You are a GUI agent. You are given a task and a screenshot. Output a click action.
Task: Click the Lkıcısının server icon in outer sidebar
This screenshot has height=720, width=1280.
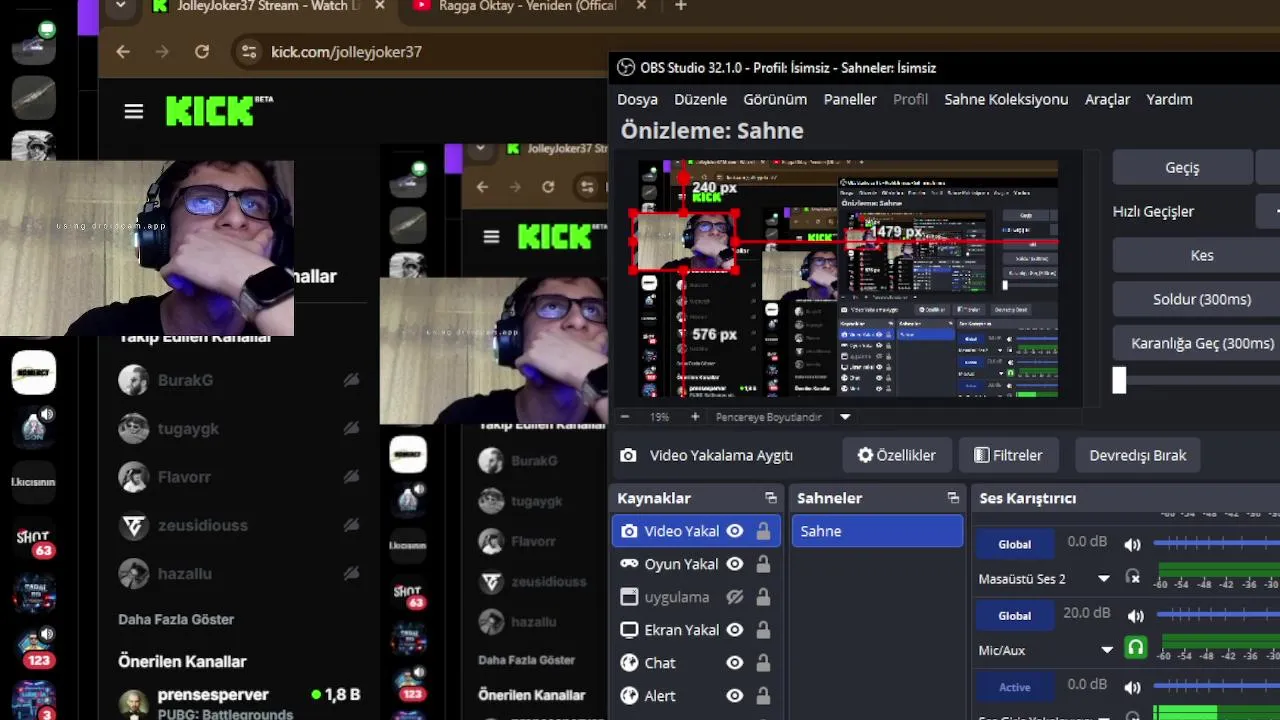pos(33,482)
